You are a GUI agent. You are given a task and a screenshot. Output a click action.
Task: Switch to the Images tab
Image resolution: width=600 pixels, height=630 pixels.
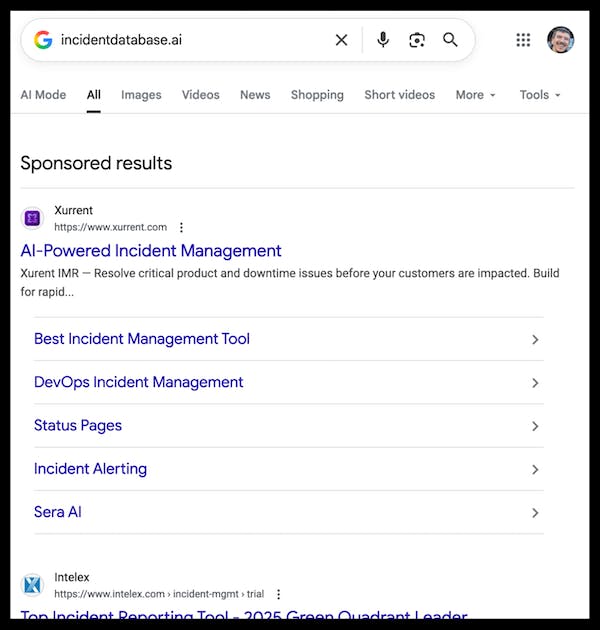[141, 95]
